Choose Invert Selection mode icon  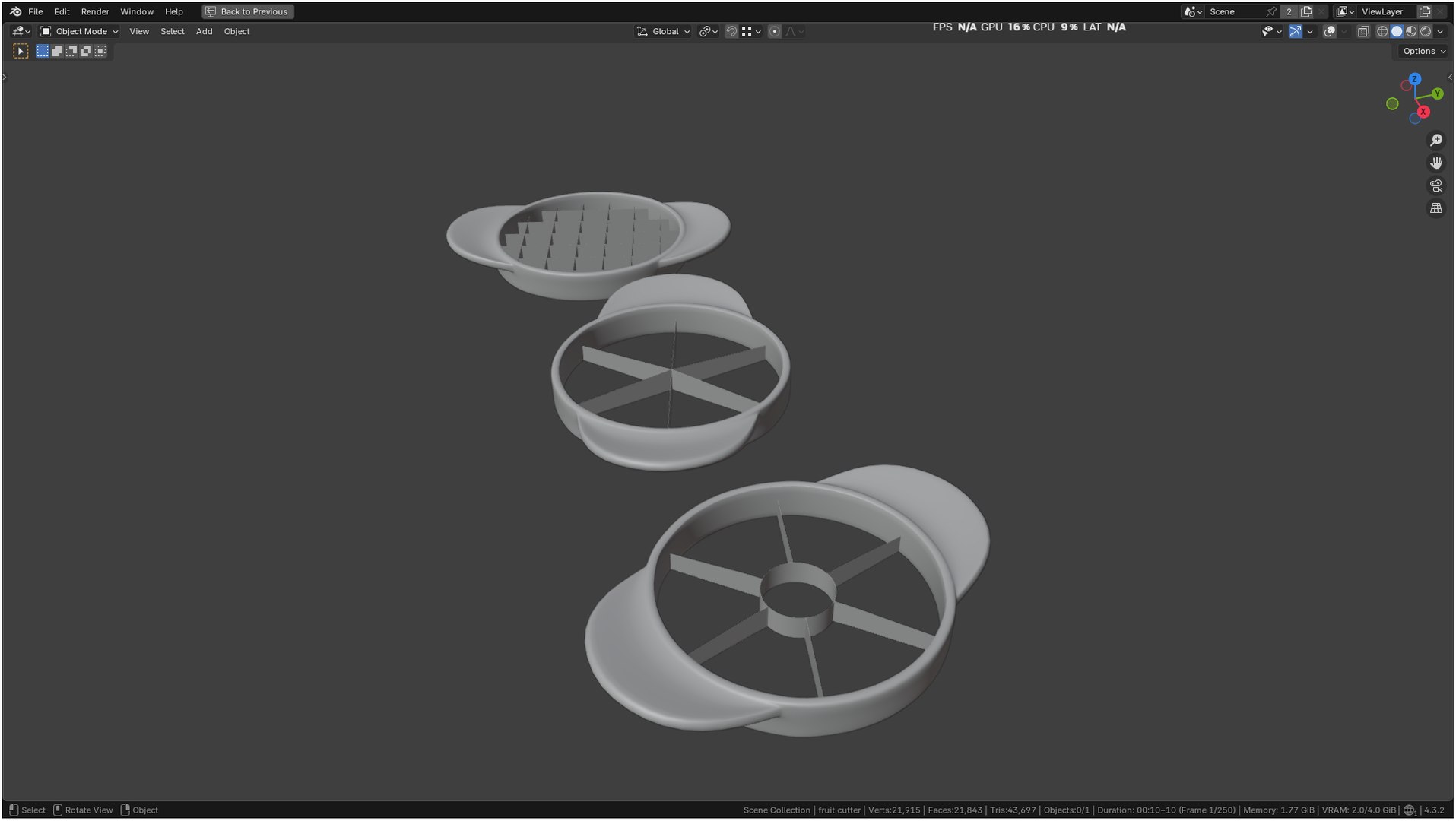tap(86, 51)
